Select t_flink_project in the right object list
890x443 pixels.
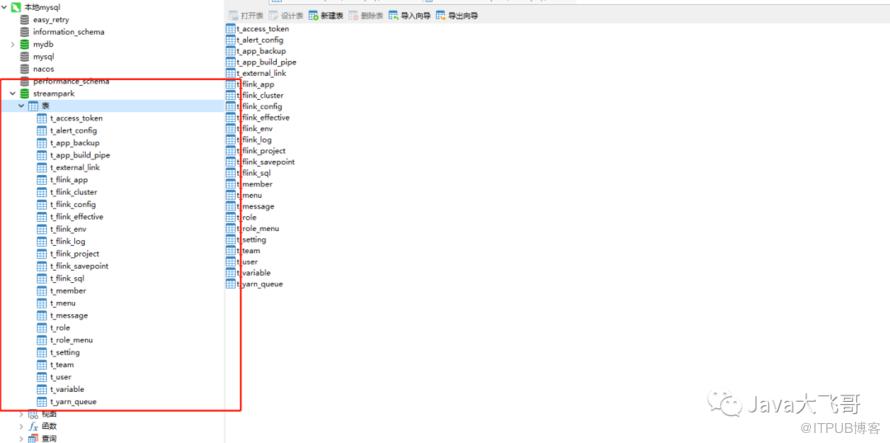click(261, 151)
